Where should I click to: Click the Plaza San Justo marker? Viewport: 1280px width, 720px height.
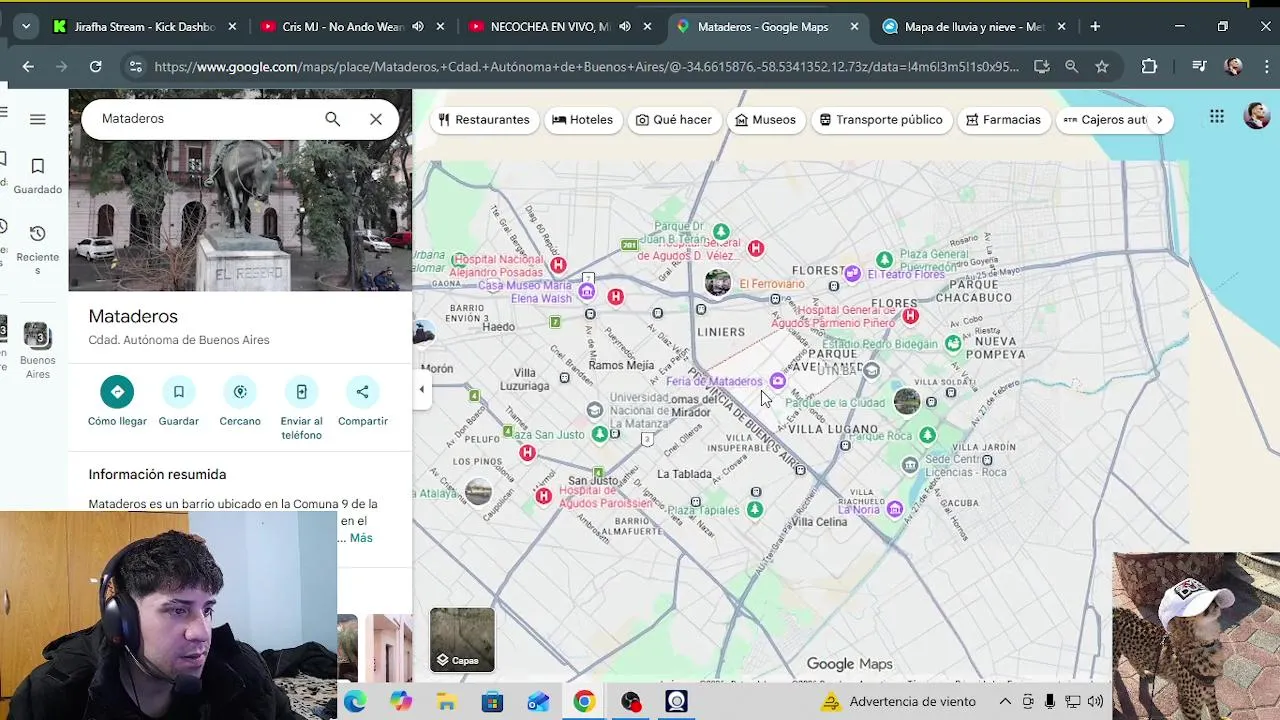pos(599,434)
